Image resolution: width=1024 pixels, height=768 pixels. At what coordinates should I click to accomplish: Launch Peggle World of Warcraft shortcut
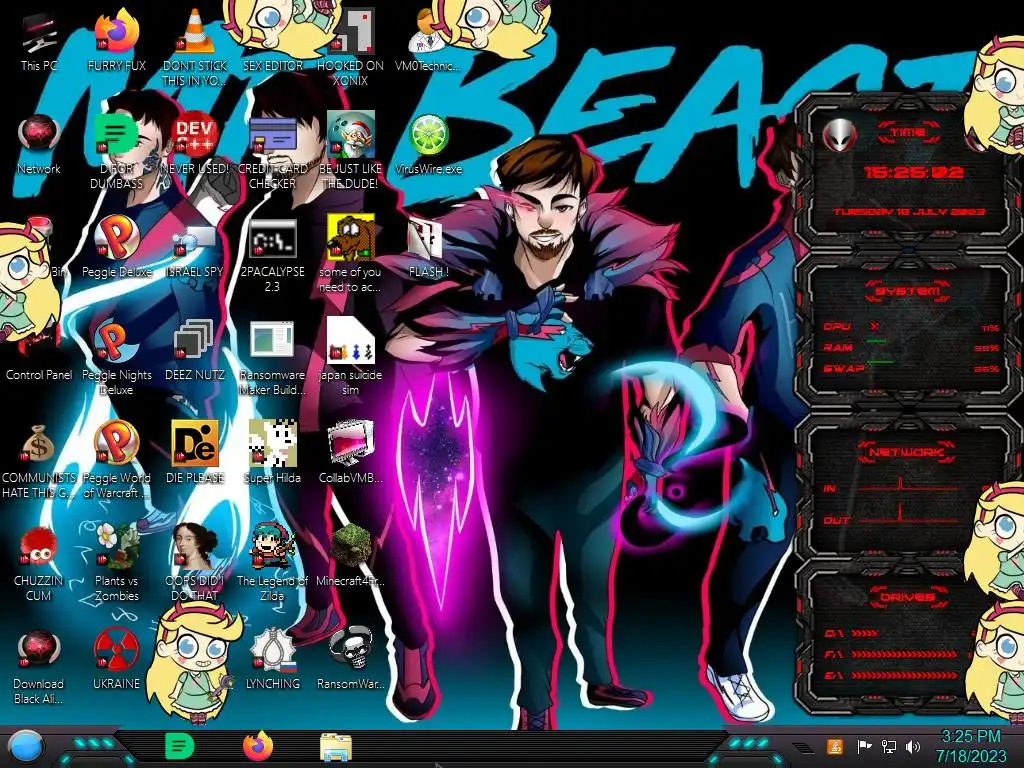[x=116, y=461]
